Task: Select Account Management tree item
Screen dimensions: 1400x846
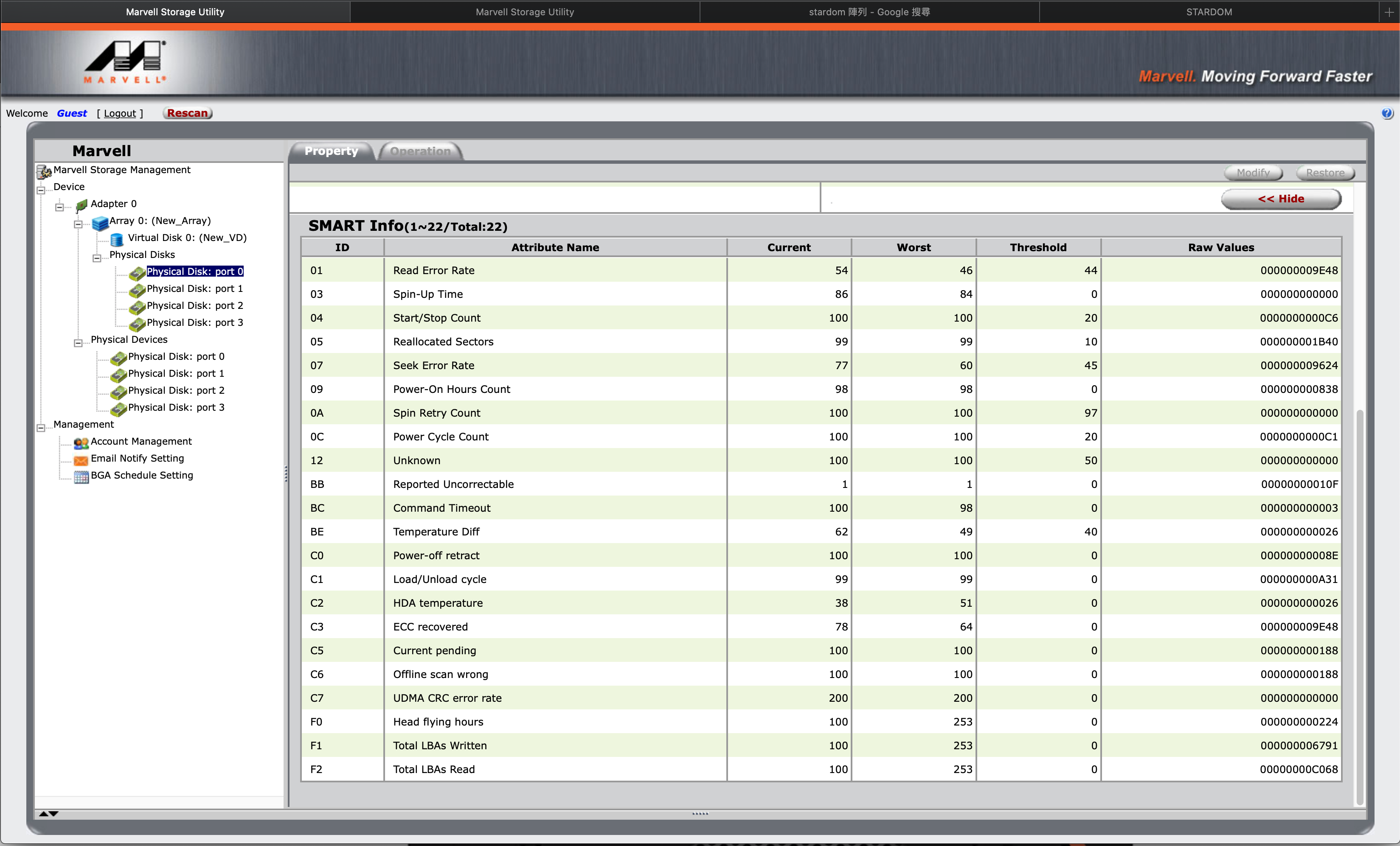Action: [x=141, y=441]
